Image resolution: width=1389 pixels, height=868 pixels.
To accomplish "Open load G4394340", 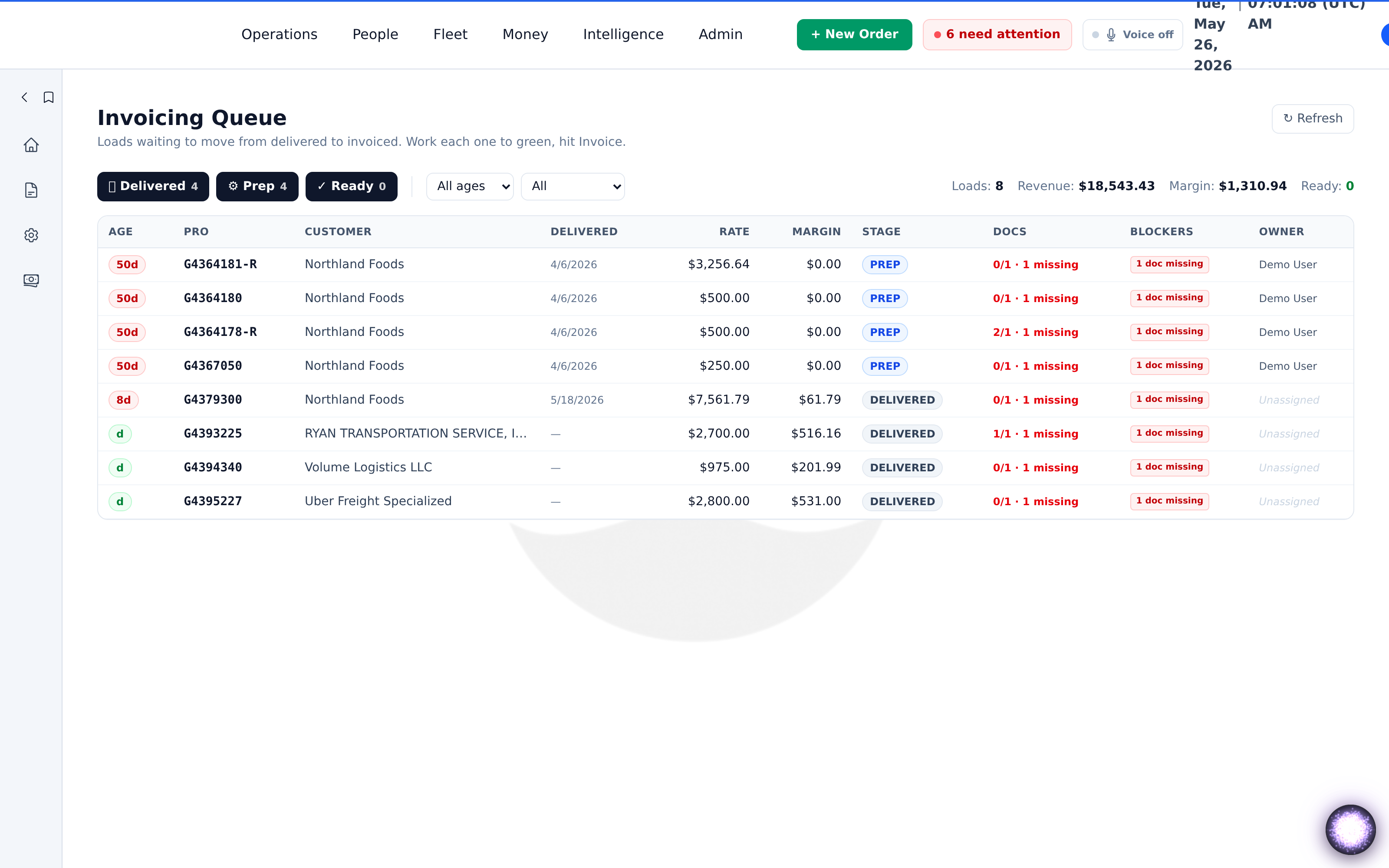I will (213, 468).
